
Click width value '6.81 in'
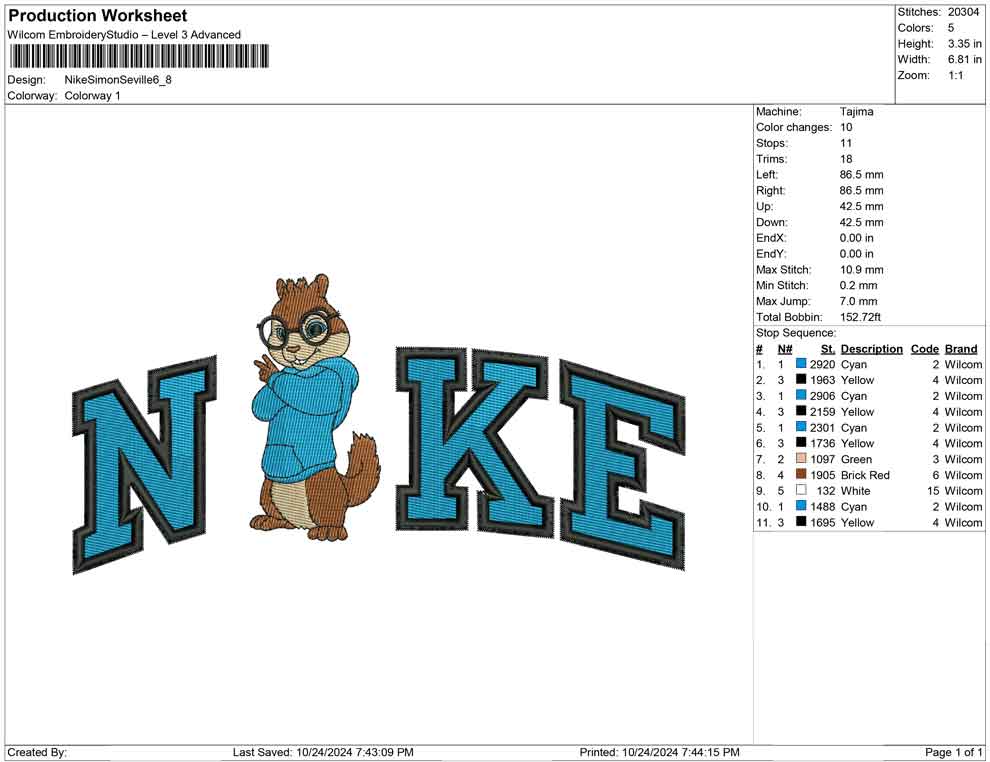click(x=965, y=59)
